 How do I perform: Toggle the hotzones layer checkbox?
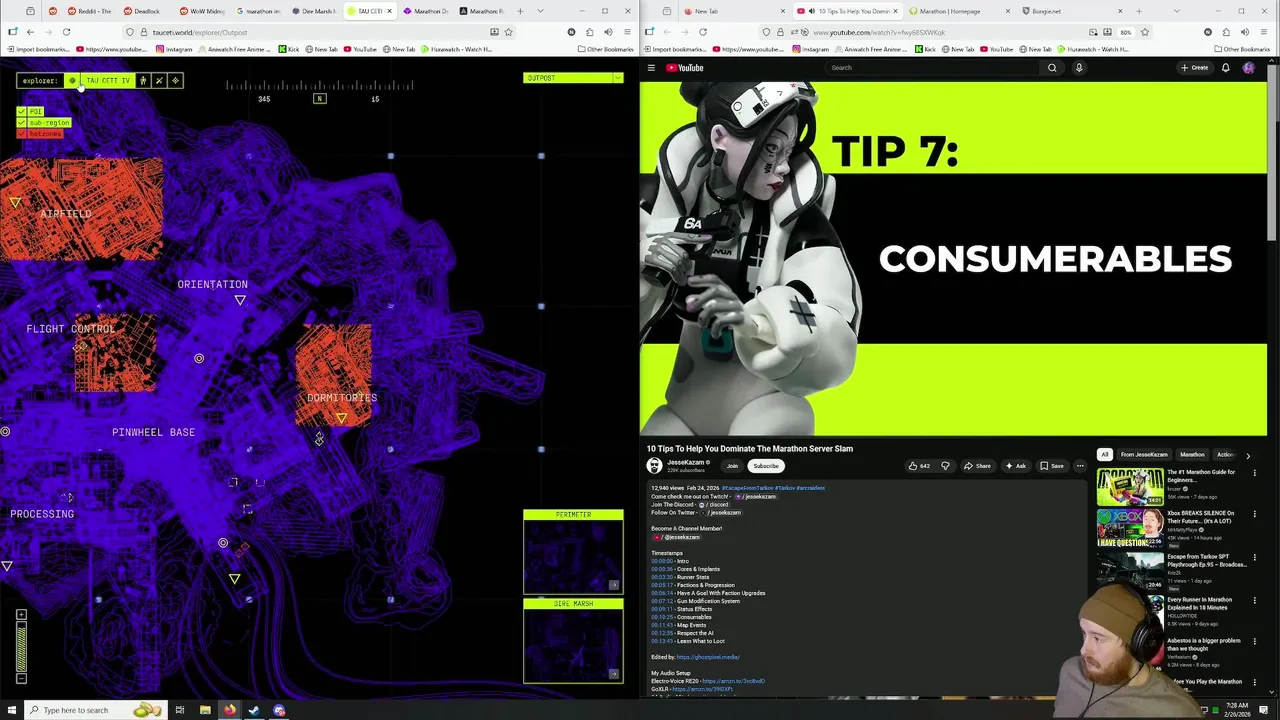tap(21, 133)
